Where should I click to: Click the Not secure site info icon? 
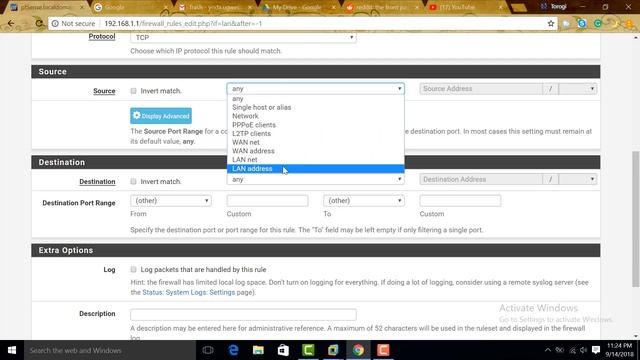click(55, 24)
